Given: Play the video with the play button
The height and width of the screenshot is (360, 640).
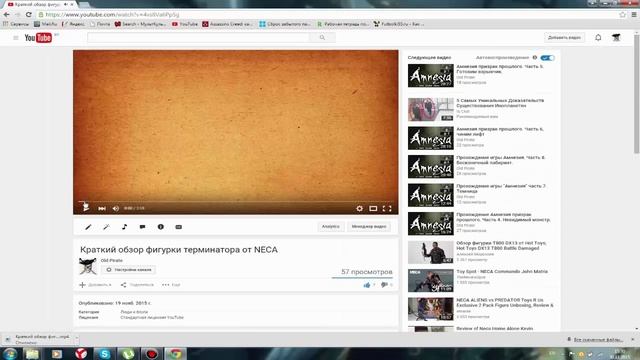Looking at the screenshot, I should click(x=86, y=207).
